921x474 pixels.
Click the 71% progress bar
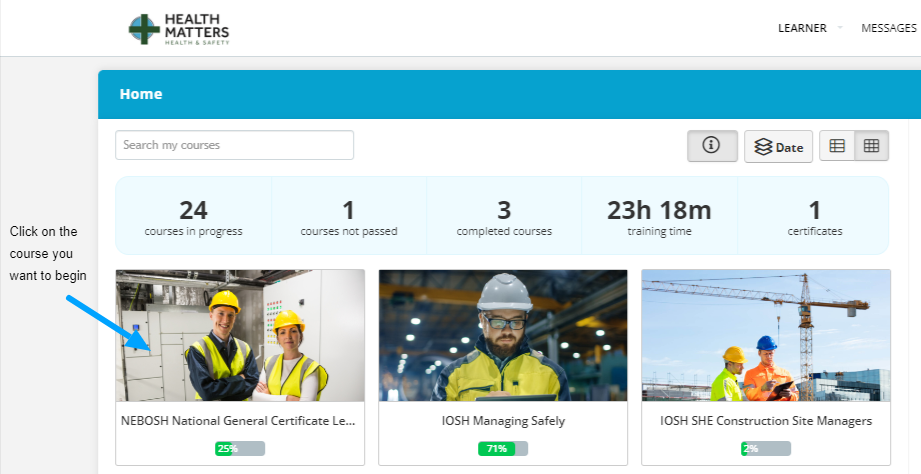503,449
